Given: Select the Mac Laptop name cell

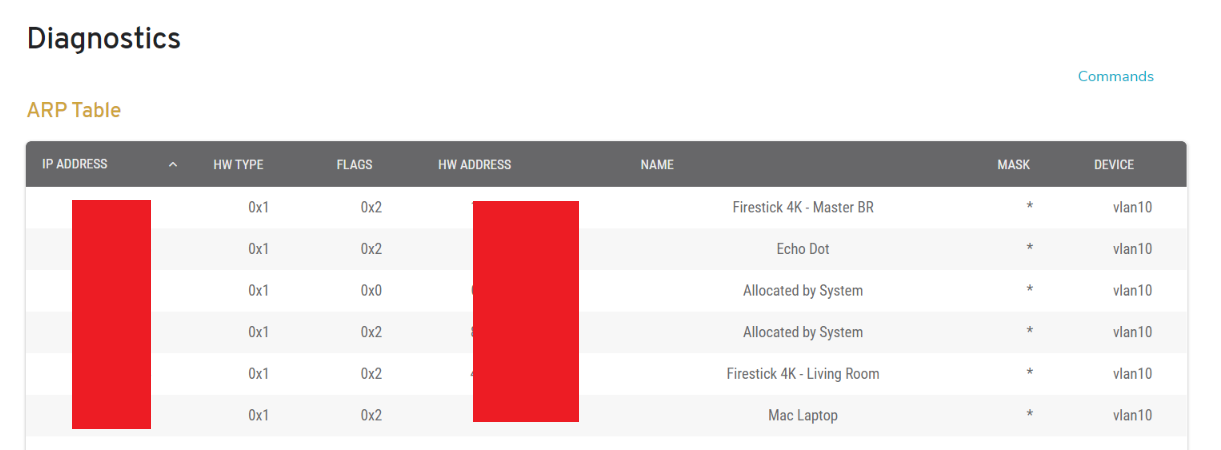Looking at the screenshot, I should point(803,415).
